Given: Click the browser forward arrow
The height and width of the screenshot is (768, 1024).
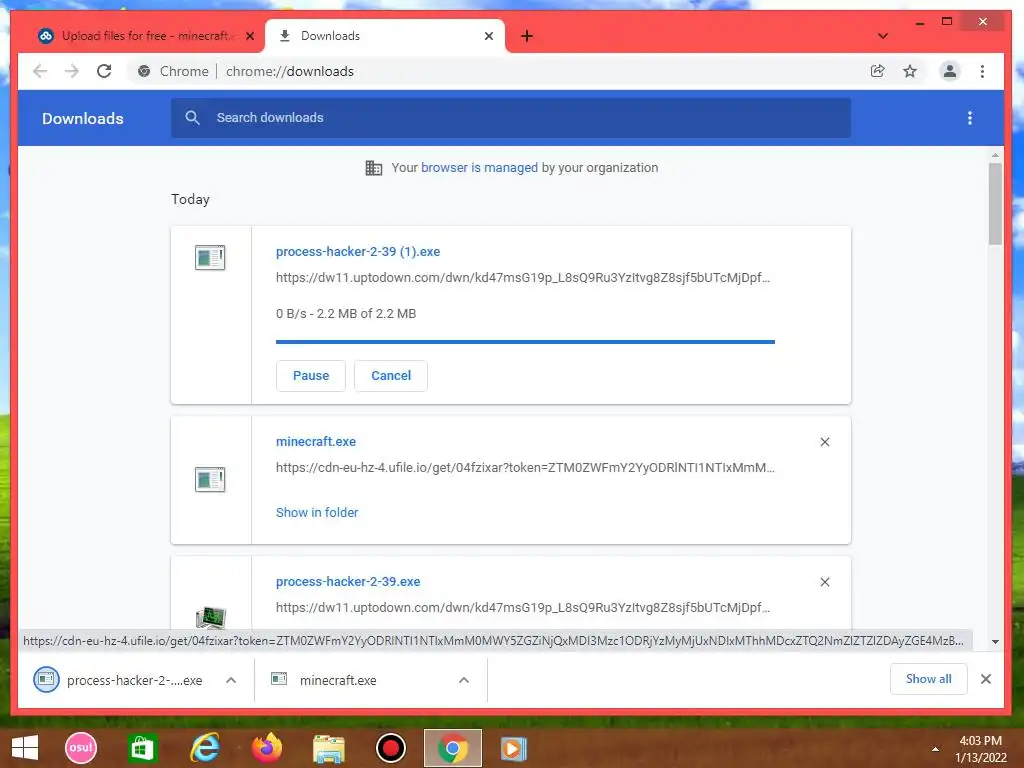Looking at the screenshot, I should coord(72,71).
